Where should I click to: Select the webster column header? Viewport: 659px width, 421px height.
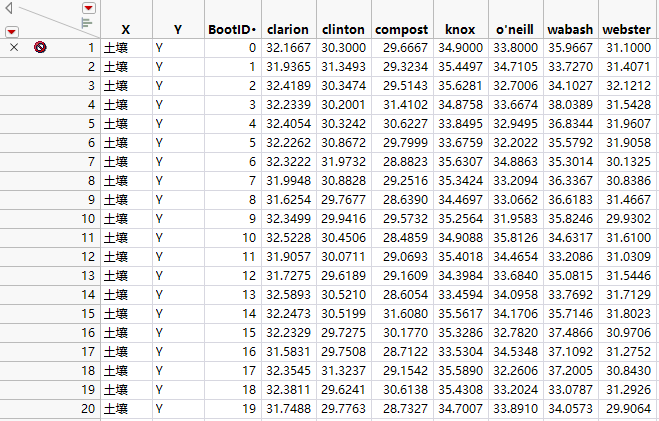[x=627, y=30]
